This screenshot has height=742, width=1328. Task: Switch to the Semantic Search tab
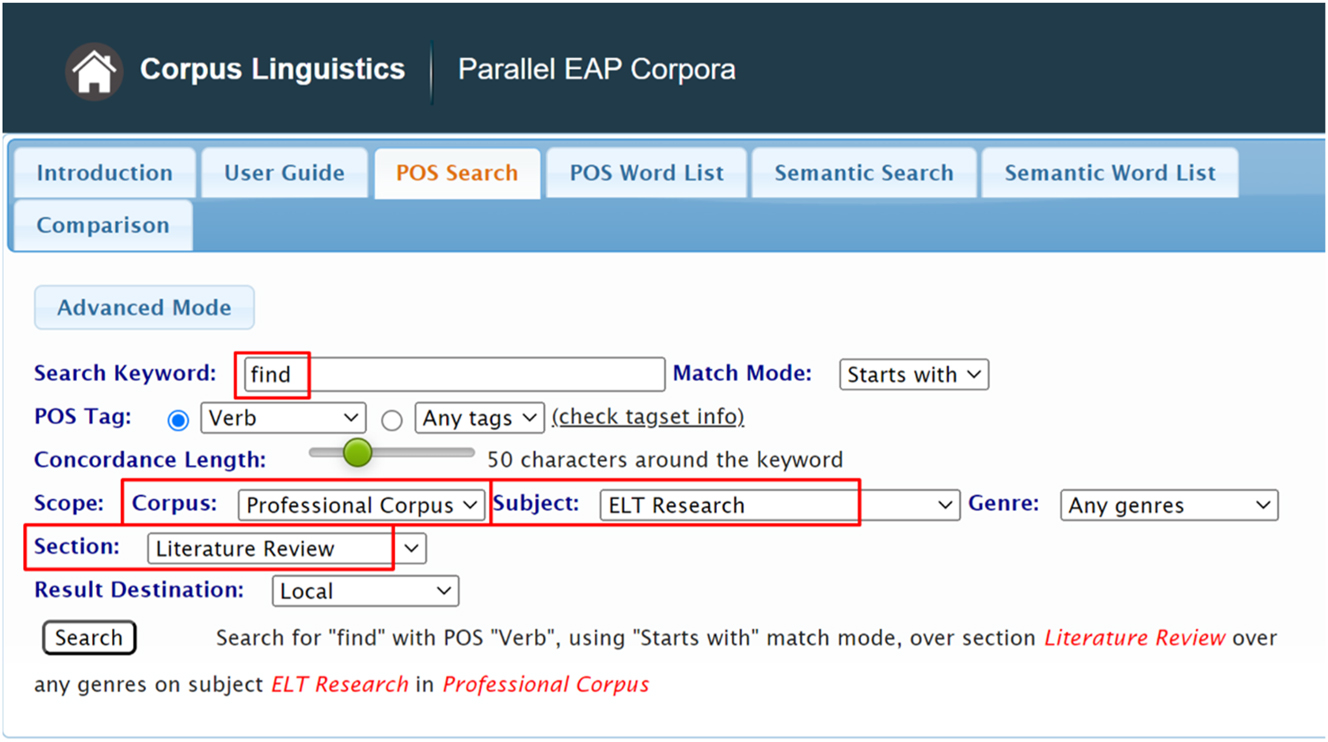(x=864, y=173)
